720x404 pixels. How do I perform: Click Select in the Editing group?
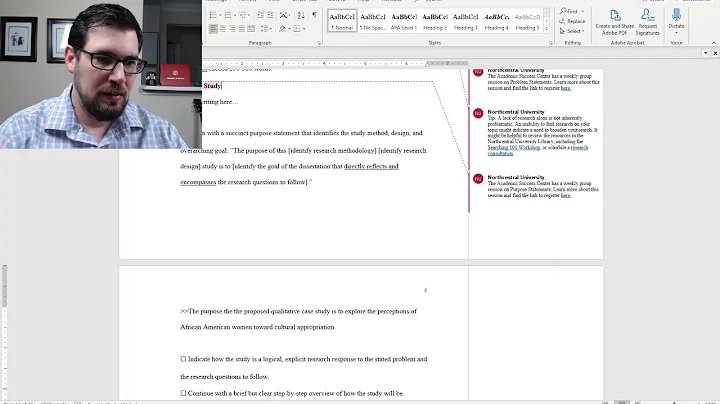pos(571,31)
